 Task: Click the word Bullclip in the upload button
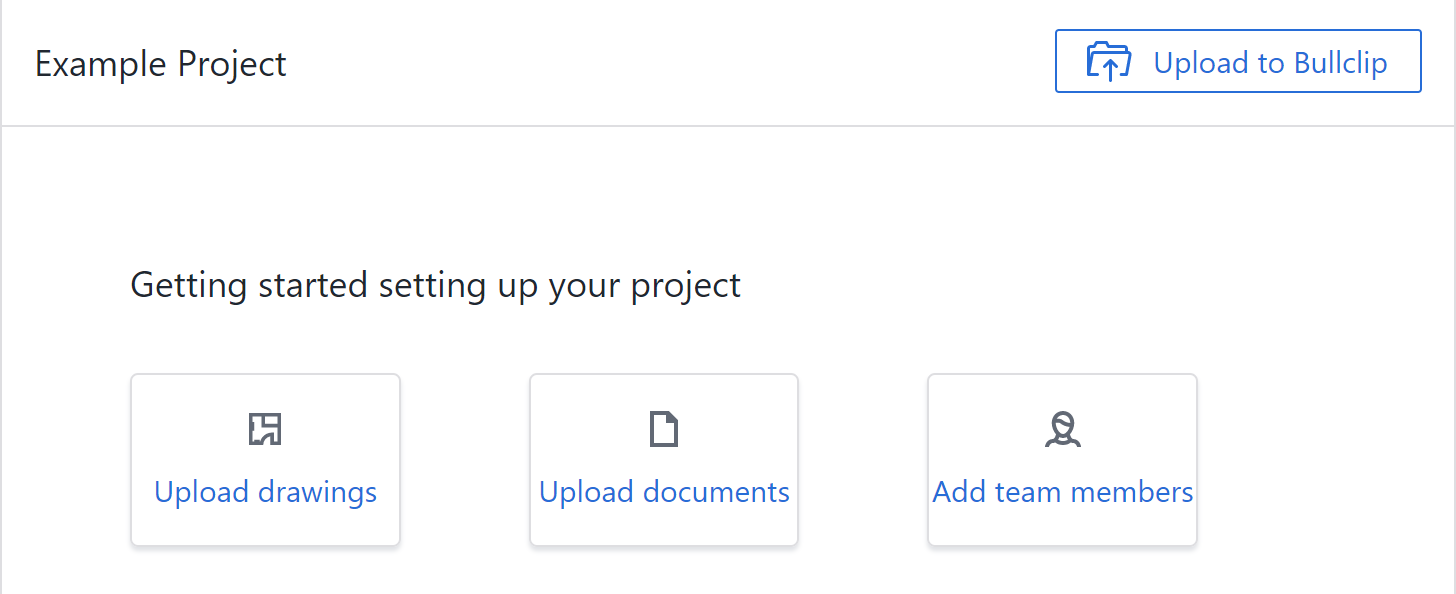1340,63
